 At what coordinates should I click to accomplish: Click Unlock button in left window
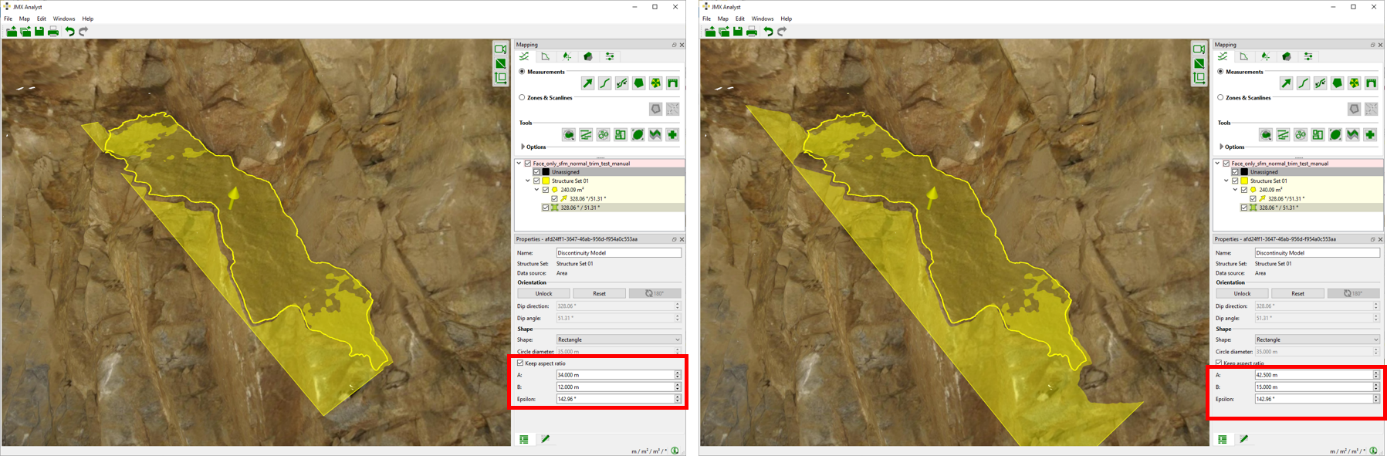(542, 293)
